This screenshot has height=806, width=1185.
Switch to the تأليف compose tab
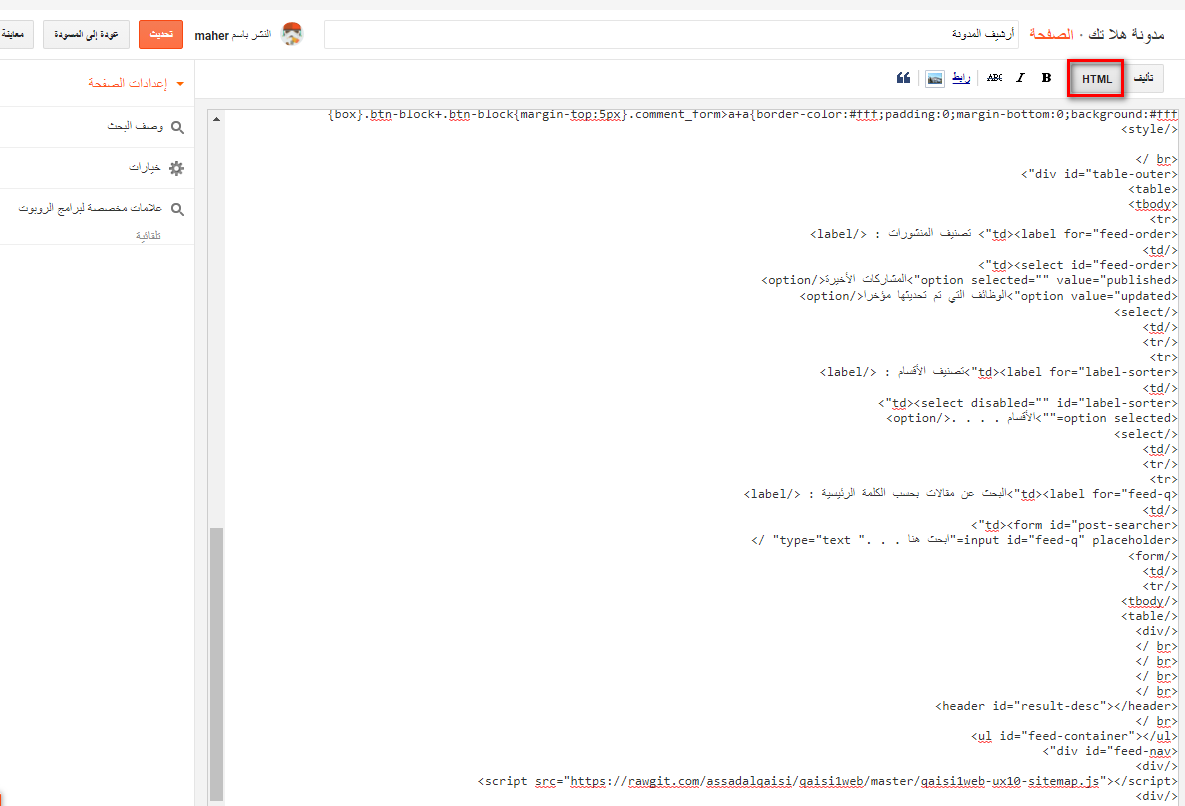(1146, 79)
